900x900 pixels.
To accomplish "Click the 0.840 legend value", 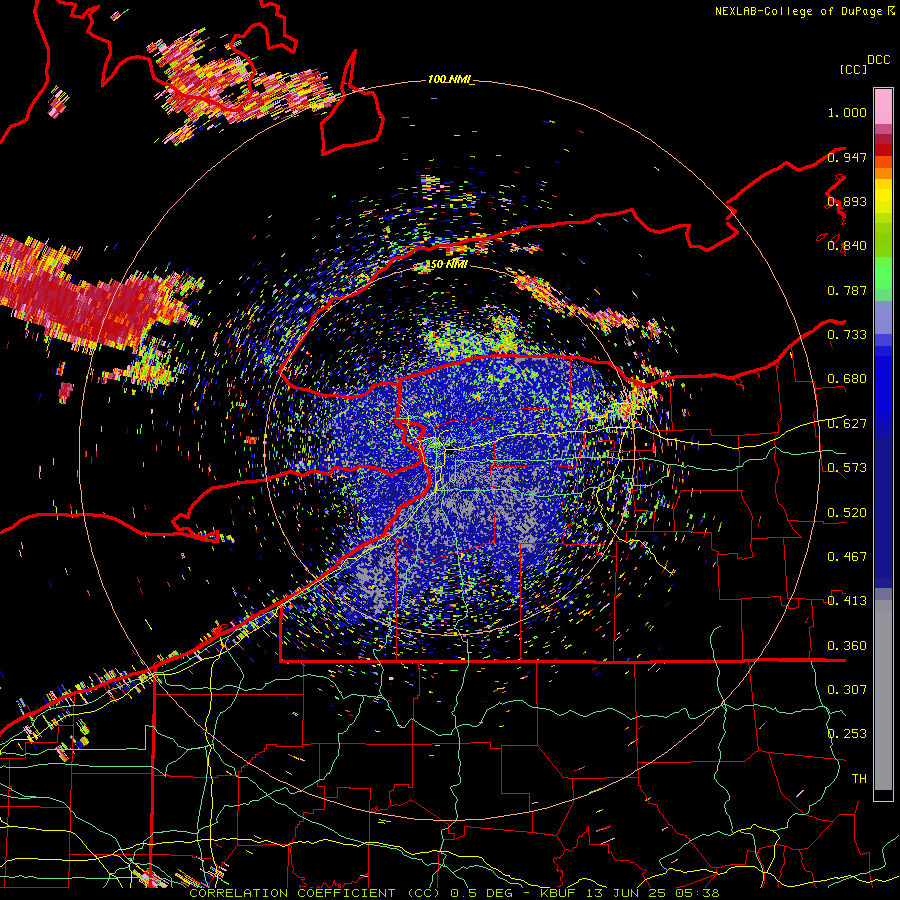I will click(847, 246).
